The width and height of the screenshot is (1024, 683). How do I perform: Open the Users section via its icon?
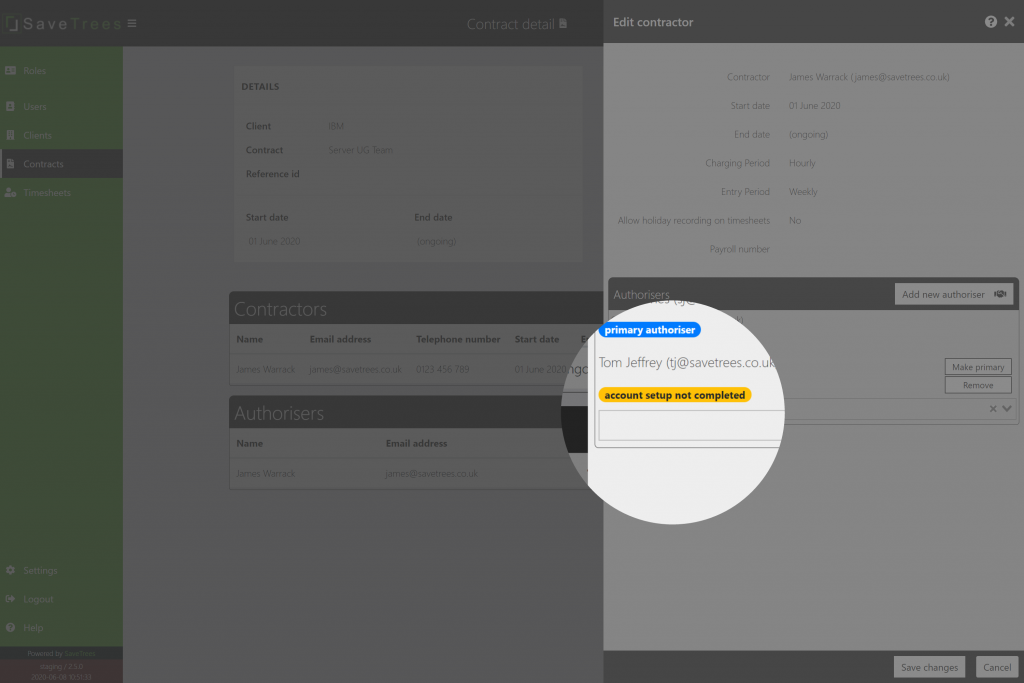10,106
